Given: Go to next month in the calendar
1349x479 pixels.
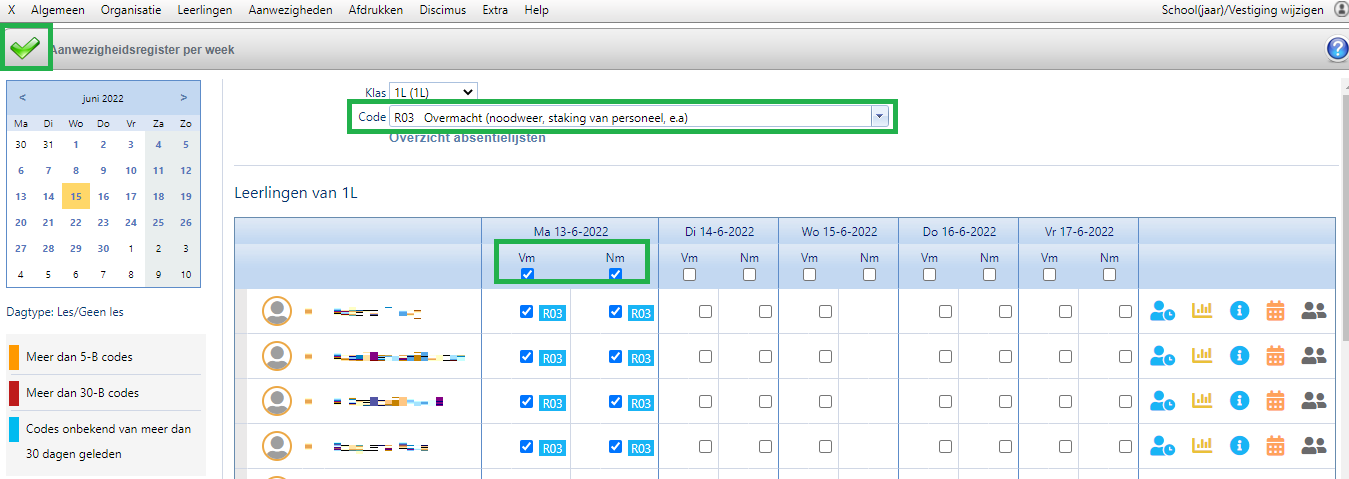Looking at the screenshot, I should 184,98.
